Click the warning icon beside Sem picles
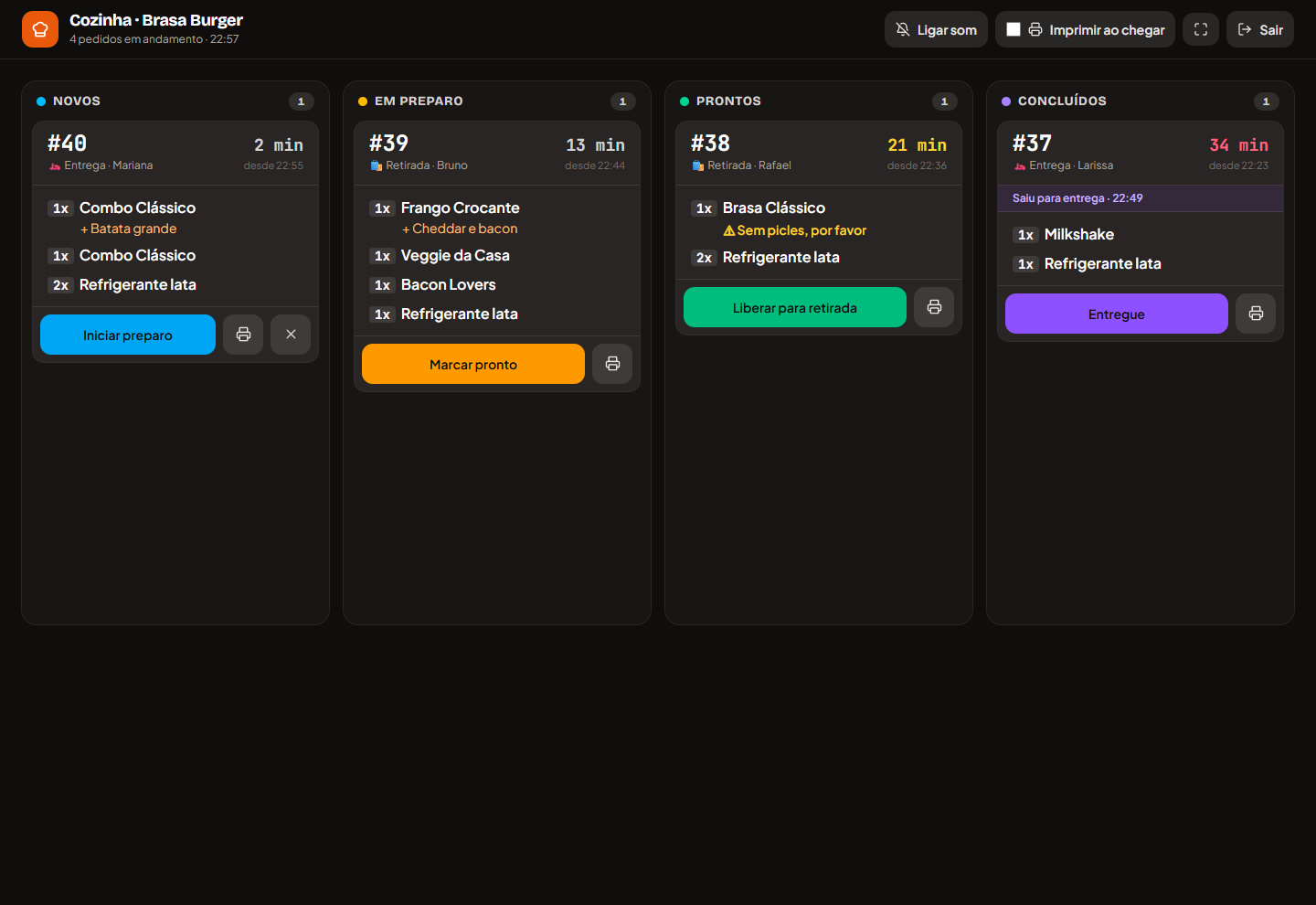This screenshot has height=905, width=1316. point(729,230)
